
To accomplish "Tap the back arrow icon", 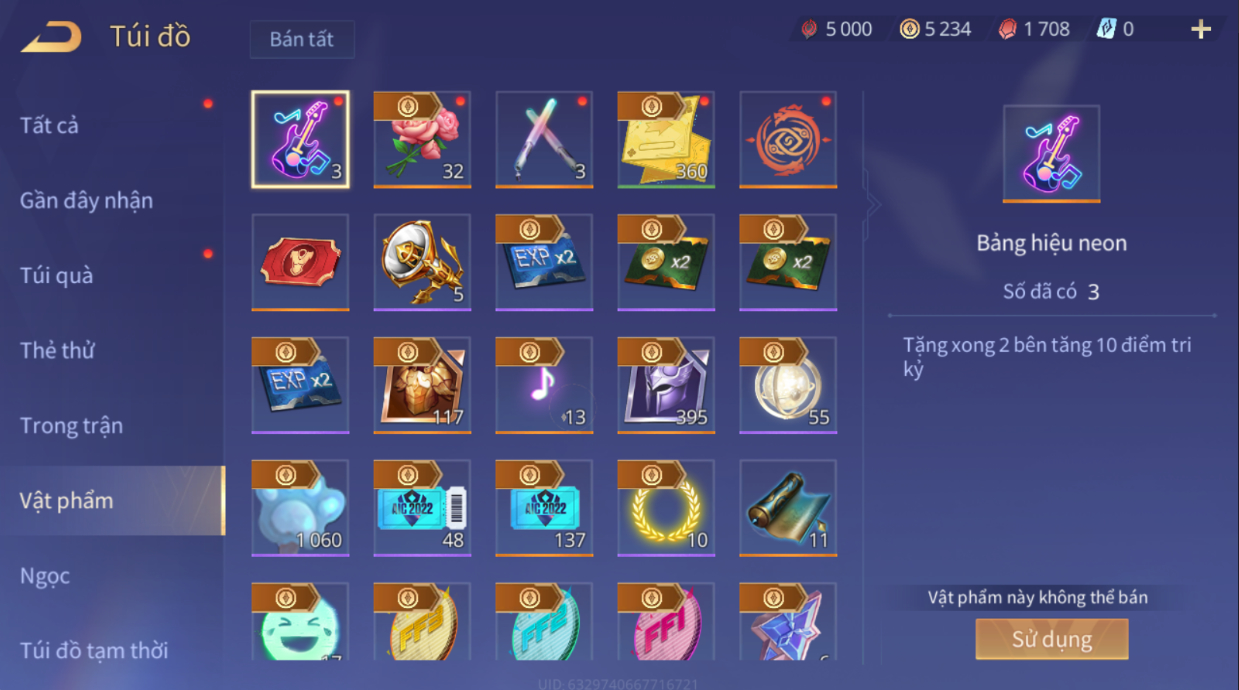I will [x=51, y=37].
